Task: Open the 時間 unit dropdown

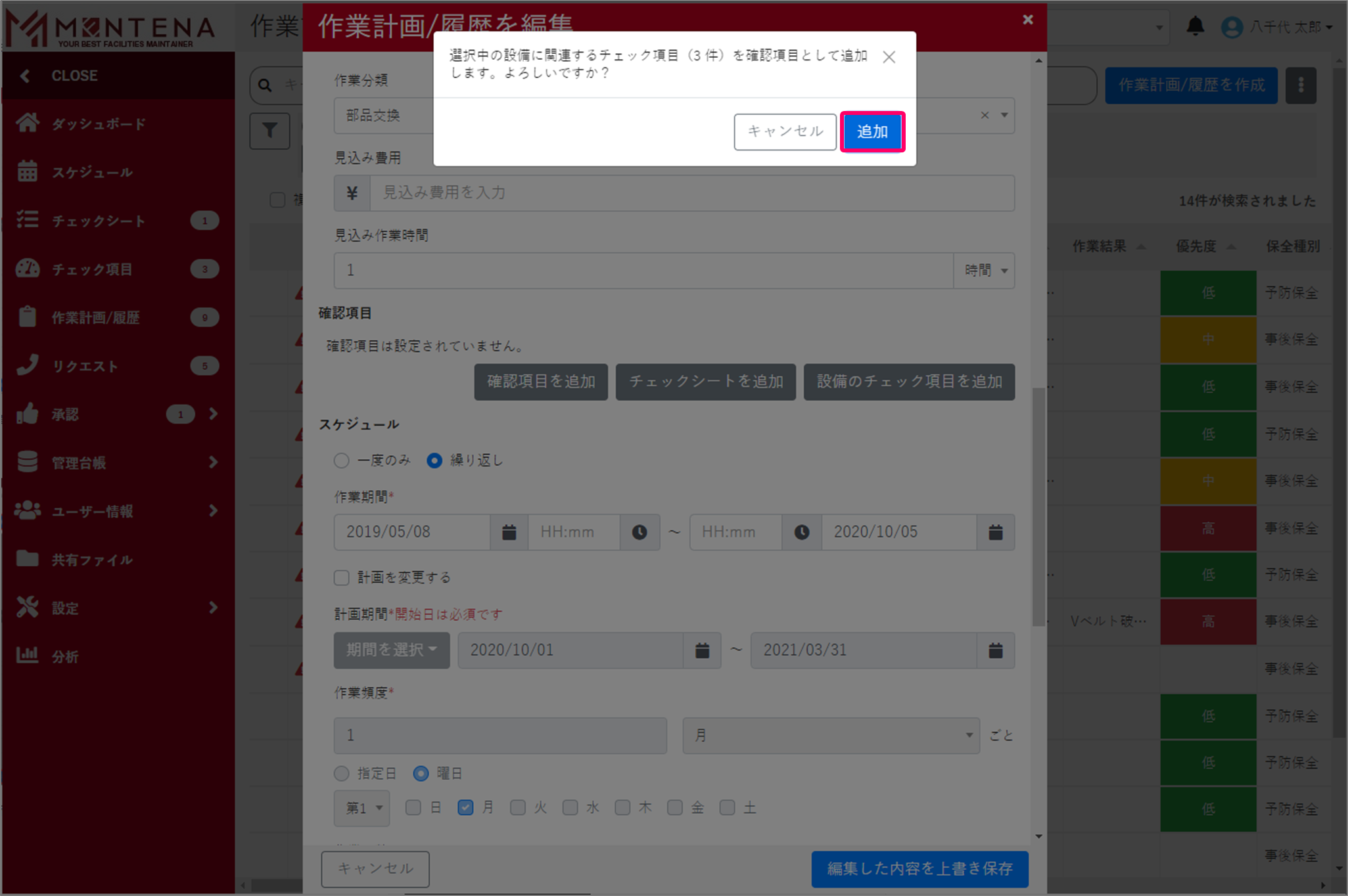Action: 984,271
